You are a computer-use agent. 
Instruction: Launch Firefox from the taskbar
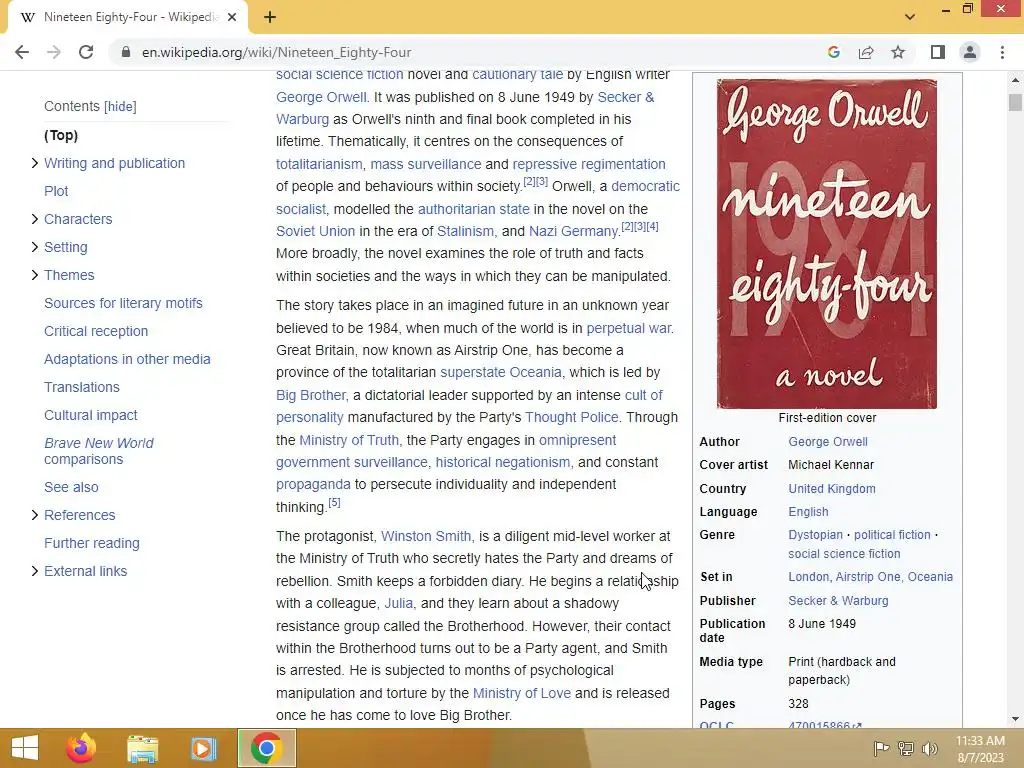(81, 748)
